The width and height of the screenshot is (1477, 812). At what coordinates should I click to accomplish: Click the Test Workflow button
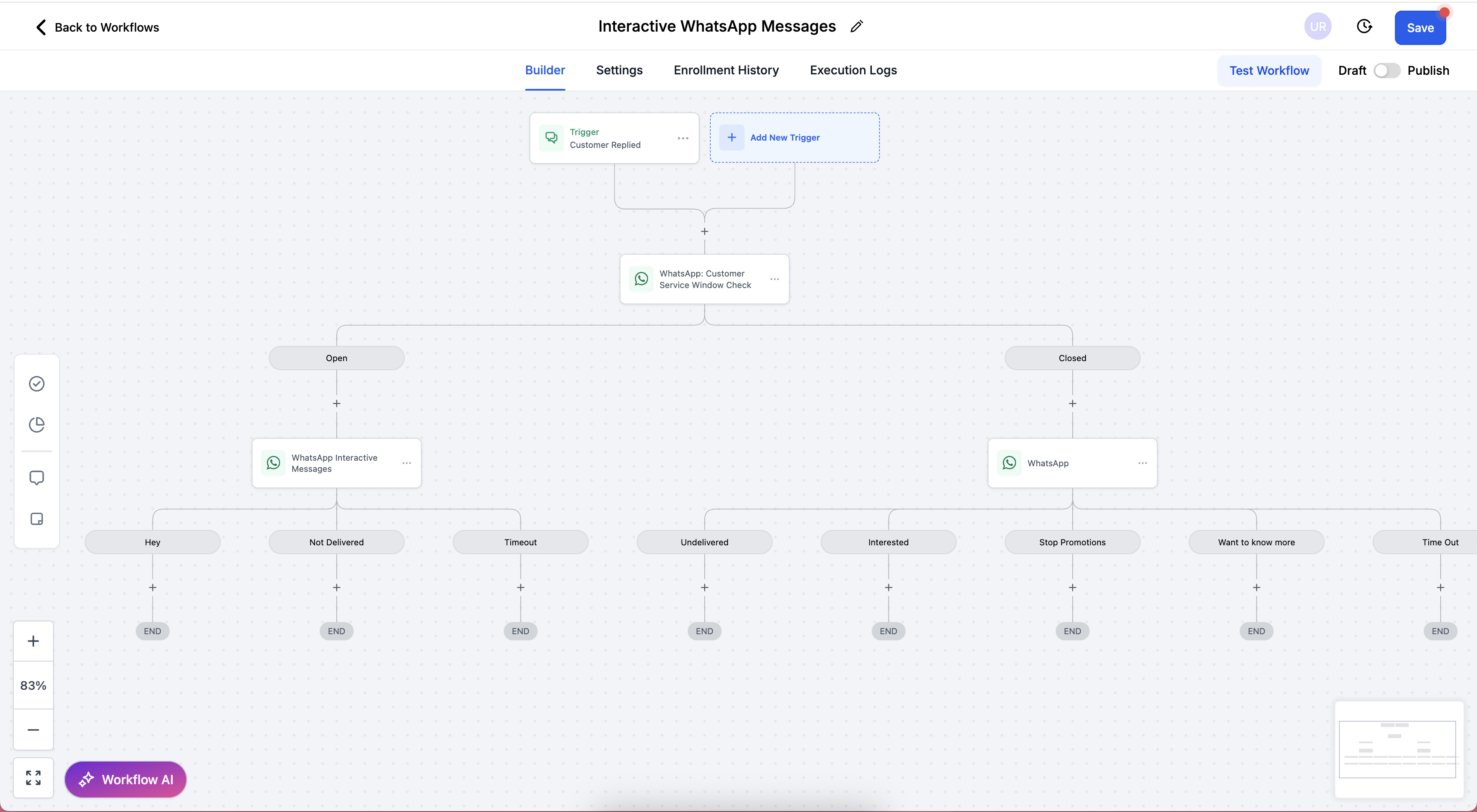(x=1269, y=71)
